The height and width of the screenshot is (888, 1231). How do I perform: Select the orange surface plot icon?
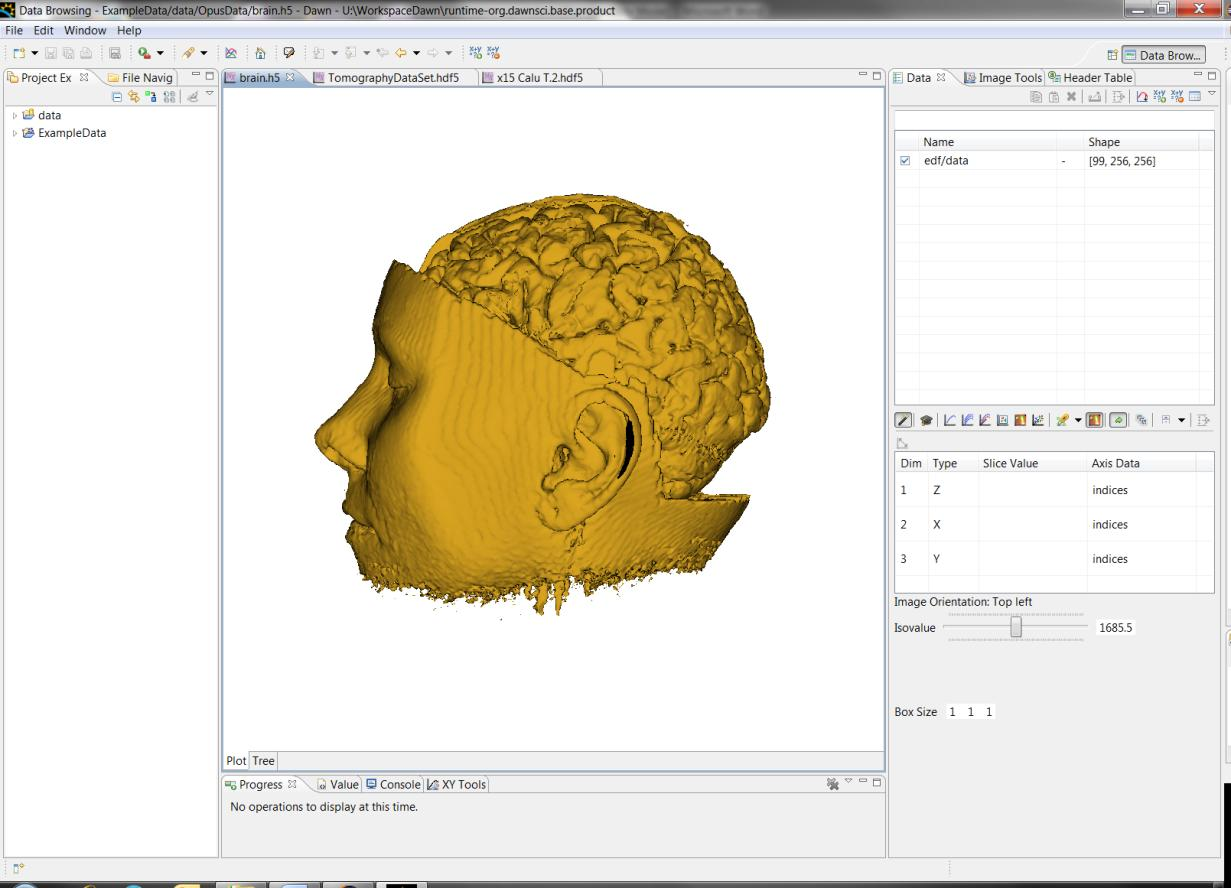[1021, 420]
